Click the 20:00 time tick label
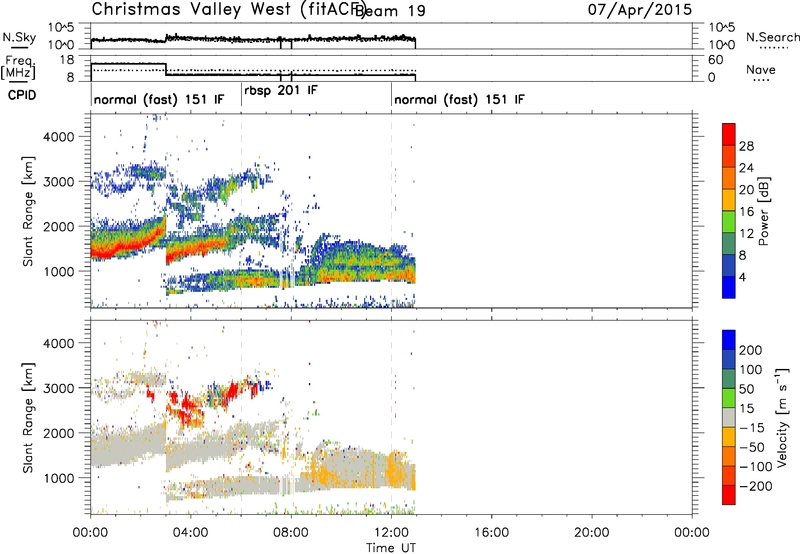Image resolution: width=800 pixels, height=554 pixels. 591,533
